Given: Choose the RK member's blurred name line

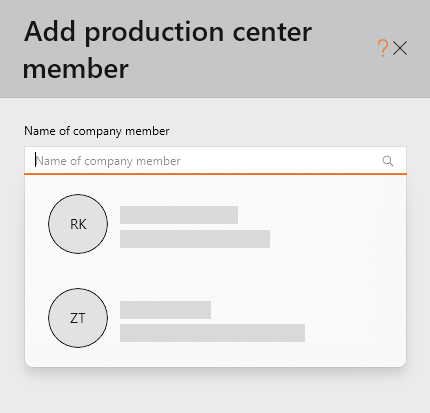Looking at the screenshot, I should click(179, 215).
